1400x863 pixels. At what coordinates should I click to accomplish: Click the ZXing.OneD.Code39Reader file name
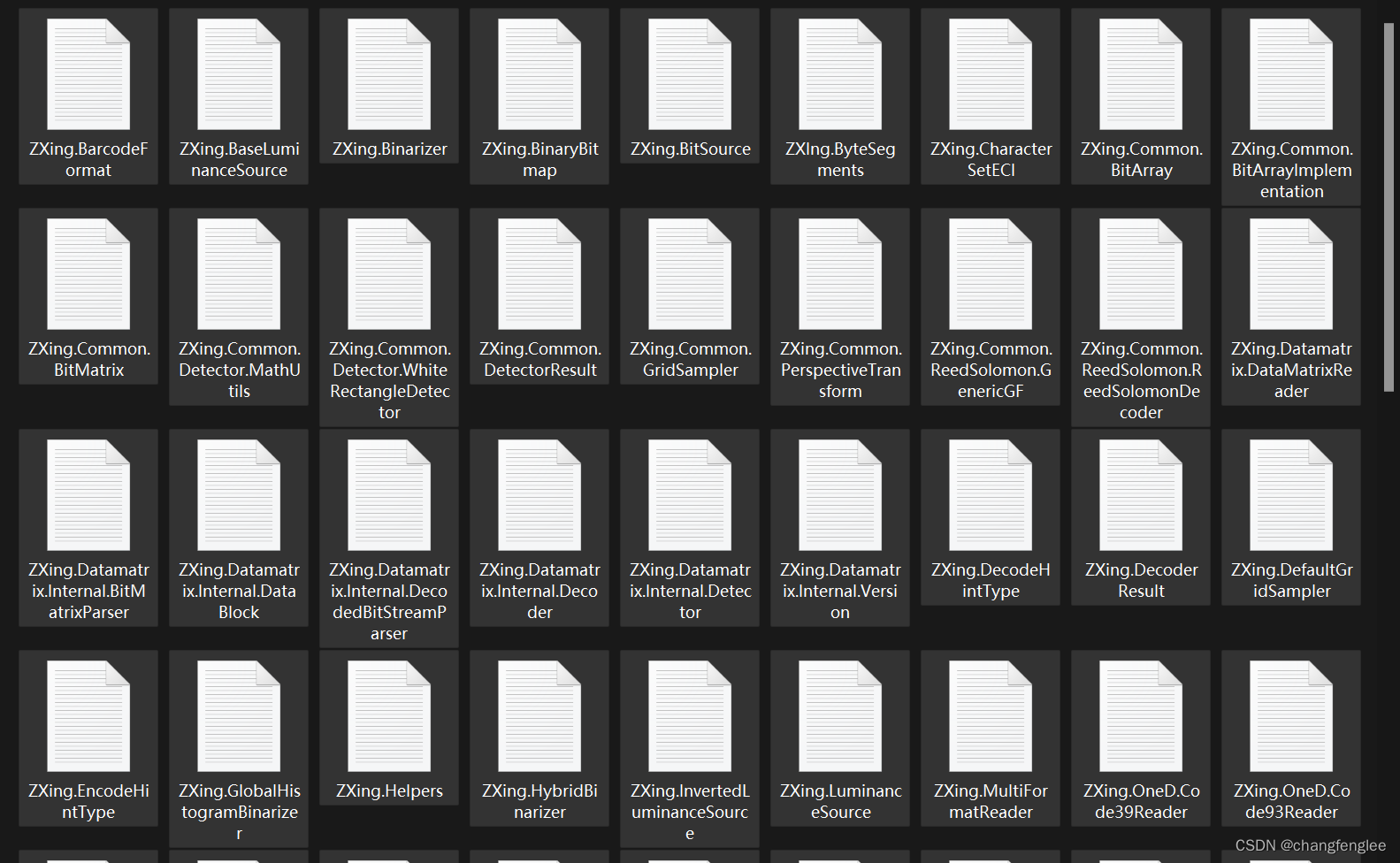pyautogui.click(x=1141, y=801)
